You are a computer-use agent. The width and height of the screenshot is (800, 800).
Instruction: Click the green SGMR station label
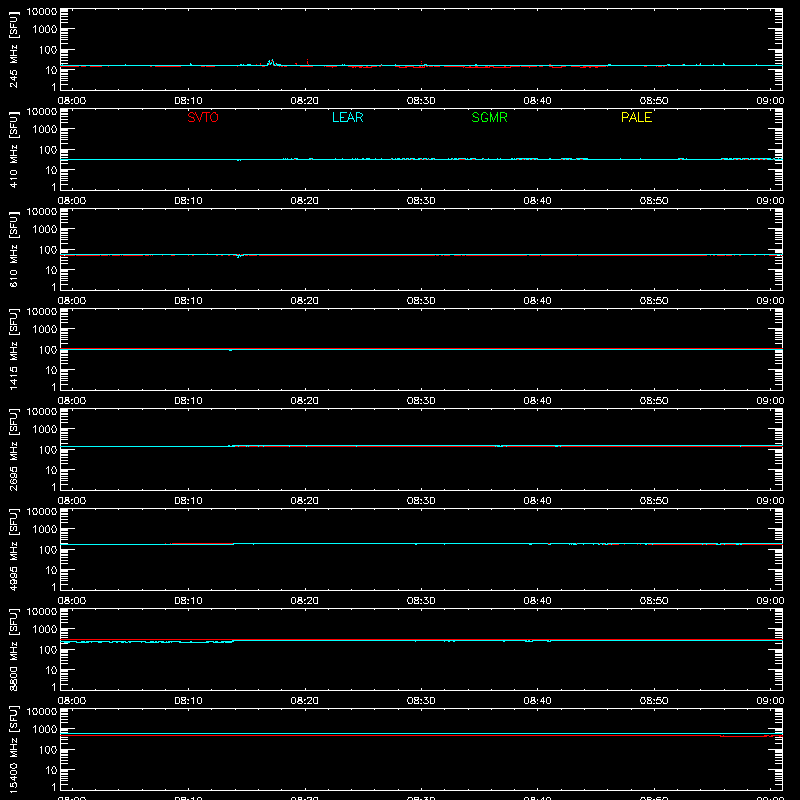[x=489, y=117]
